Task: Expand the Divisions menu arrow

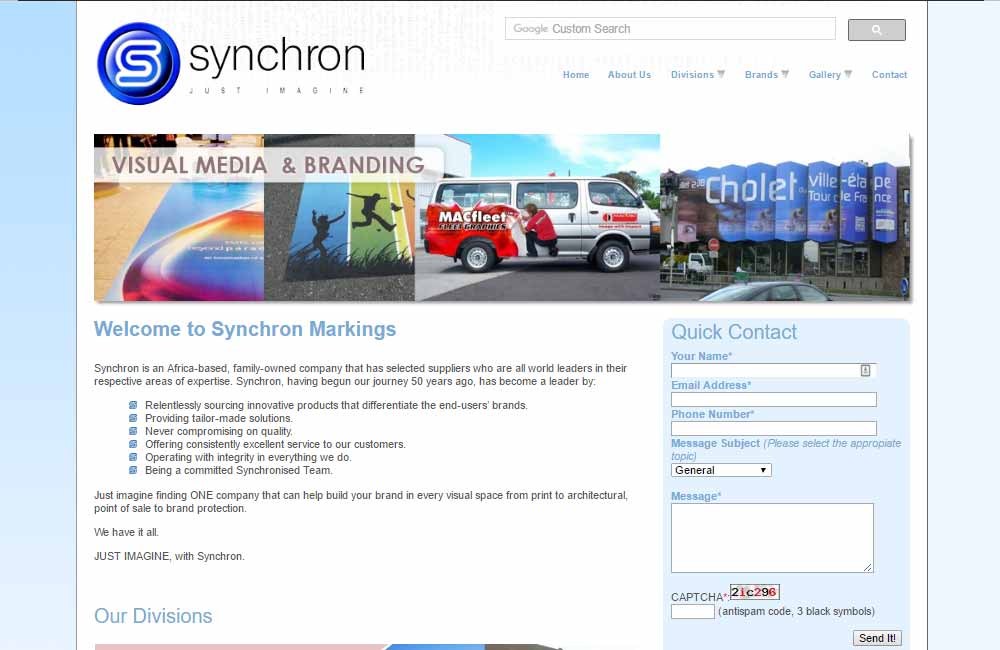Action: tap(721, 74)
